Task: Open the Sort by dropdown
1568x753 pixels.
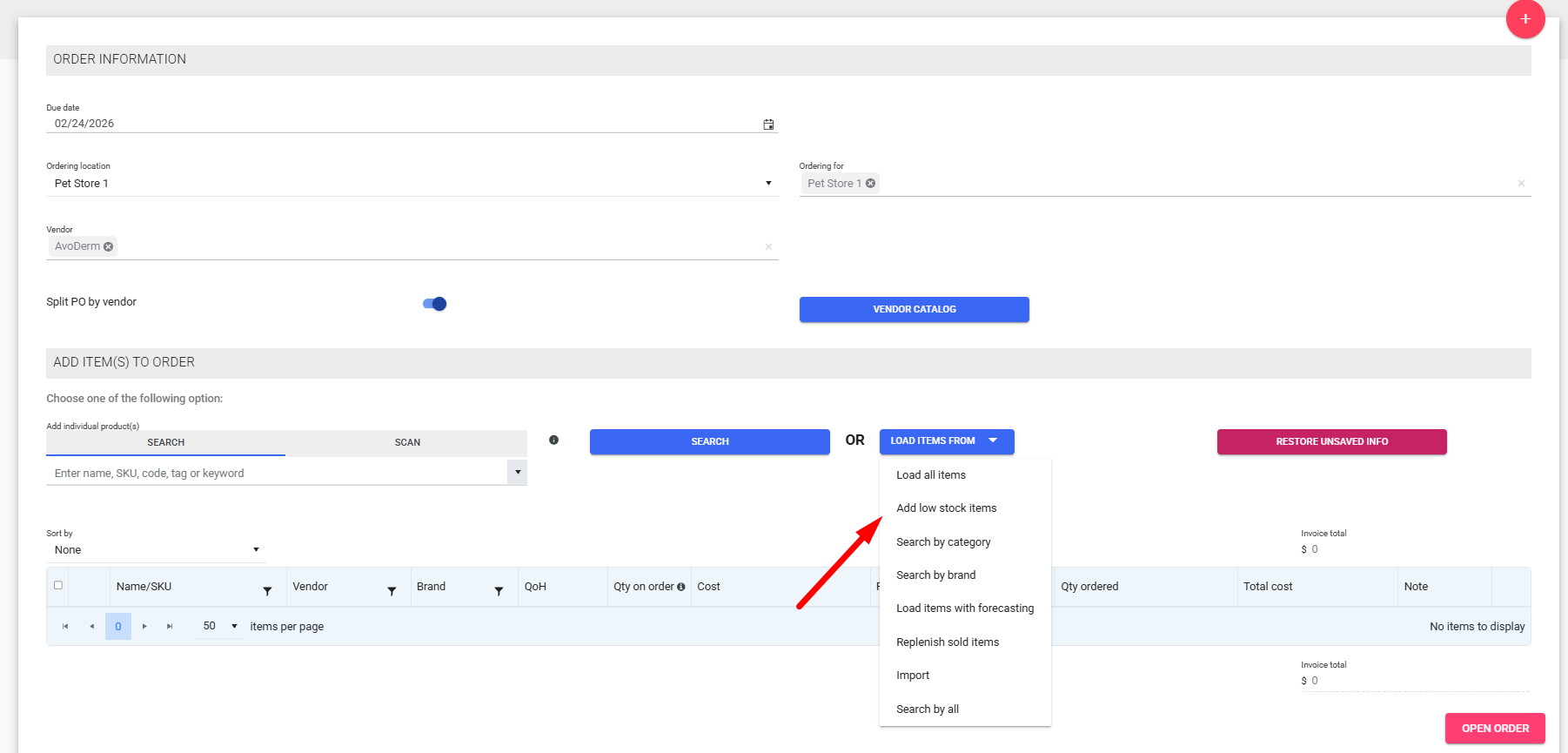Action: (256, 550)
